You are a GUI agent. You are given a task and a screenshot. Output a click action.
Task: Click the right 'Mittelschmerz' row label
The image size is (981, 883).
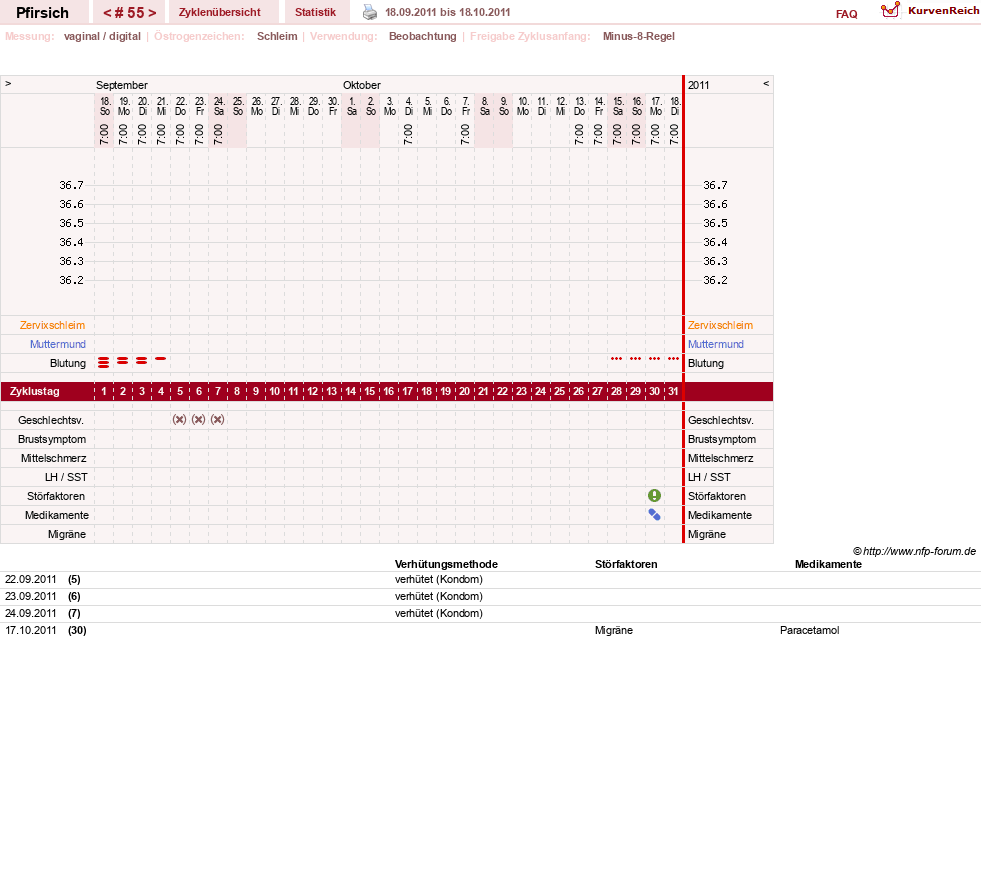tap(720, 458)
